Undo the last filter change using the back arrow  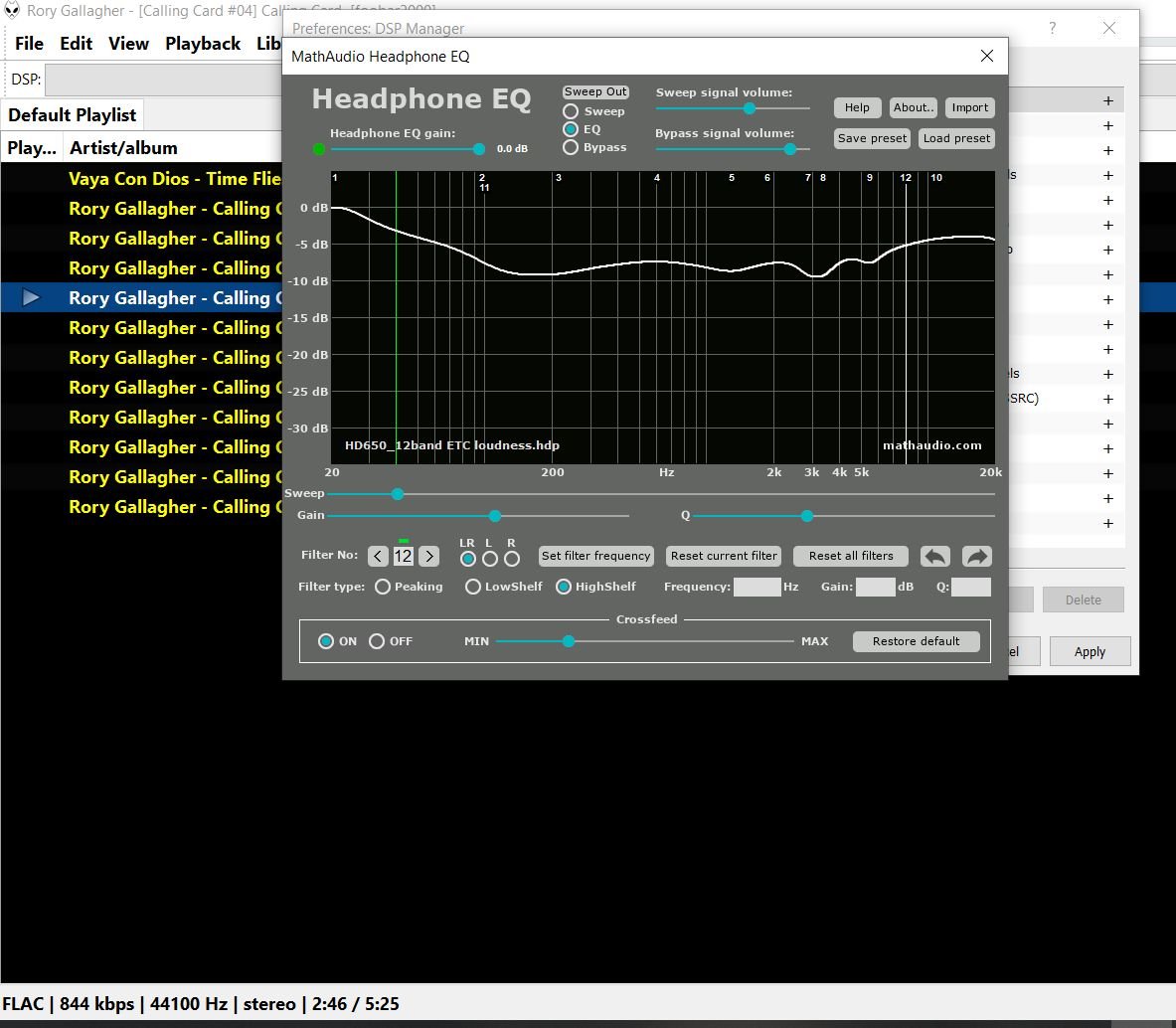[934, 557]
